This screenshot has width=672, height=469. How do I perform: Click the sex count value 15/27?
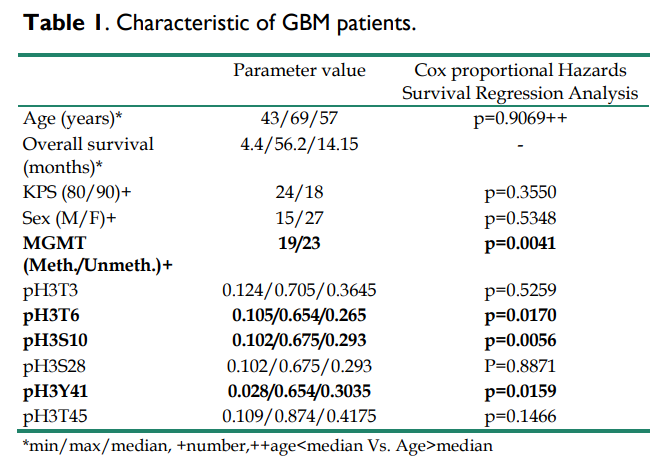(x=299, y=217)
